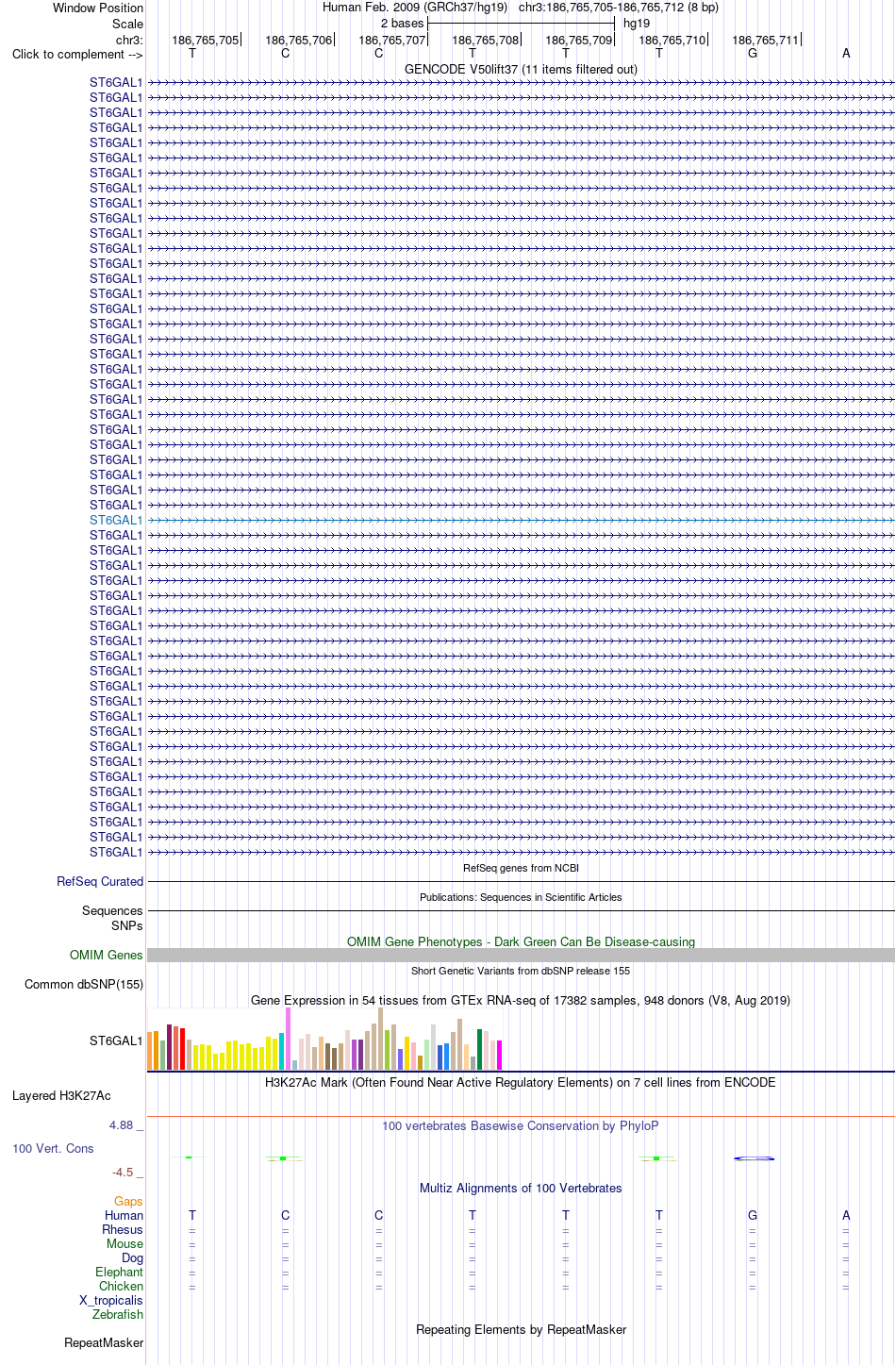Click the Zebrafish alignment row label

[118, 1315]
